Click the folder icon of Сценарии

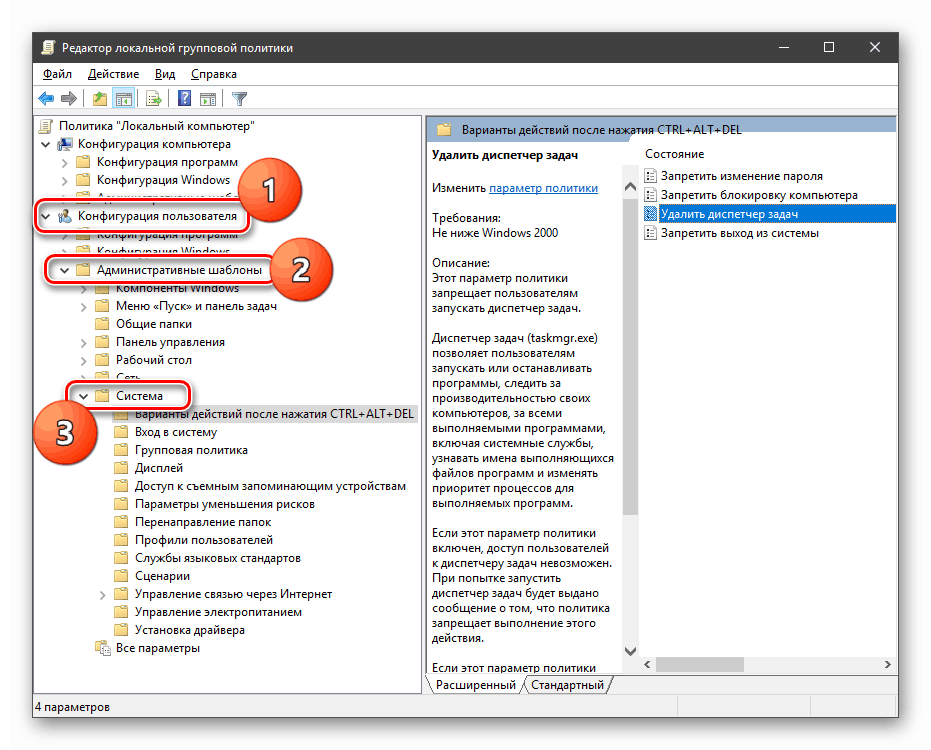click(121, 576)
